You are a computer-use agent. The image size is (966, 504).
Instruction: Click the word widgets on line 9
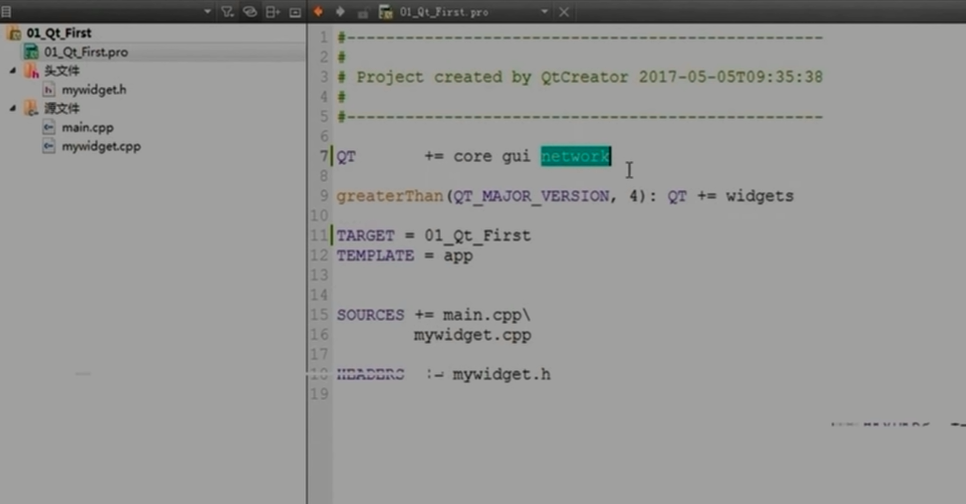pyautogui.click(x=760, y=196)
